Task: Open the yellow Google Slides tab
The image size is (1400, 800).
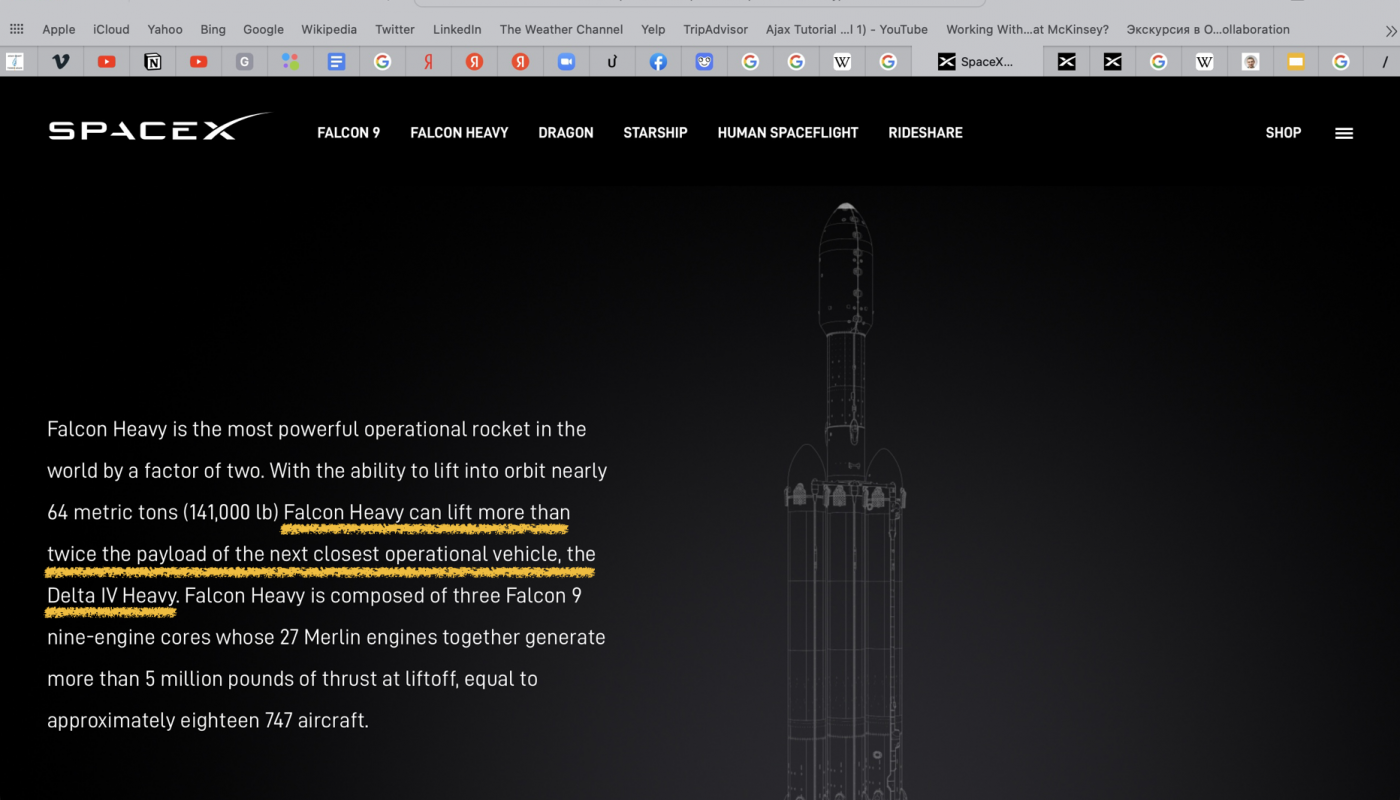Action: [x=1296, y=62]
